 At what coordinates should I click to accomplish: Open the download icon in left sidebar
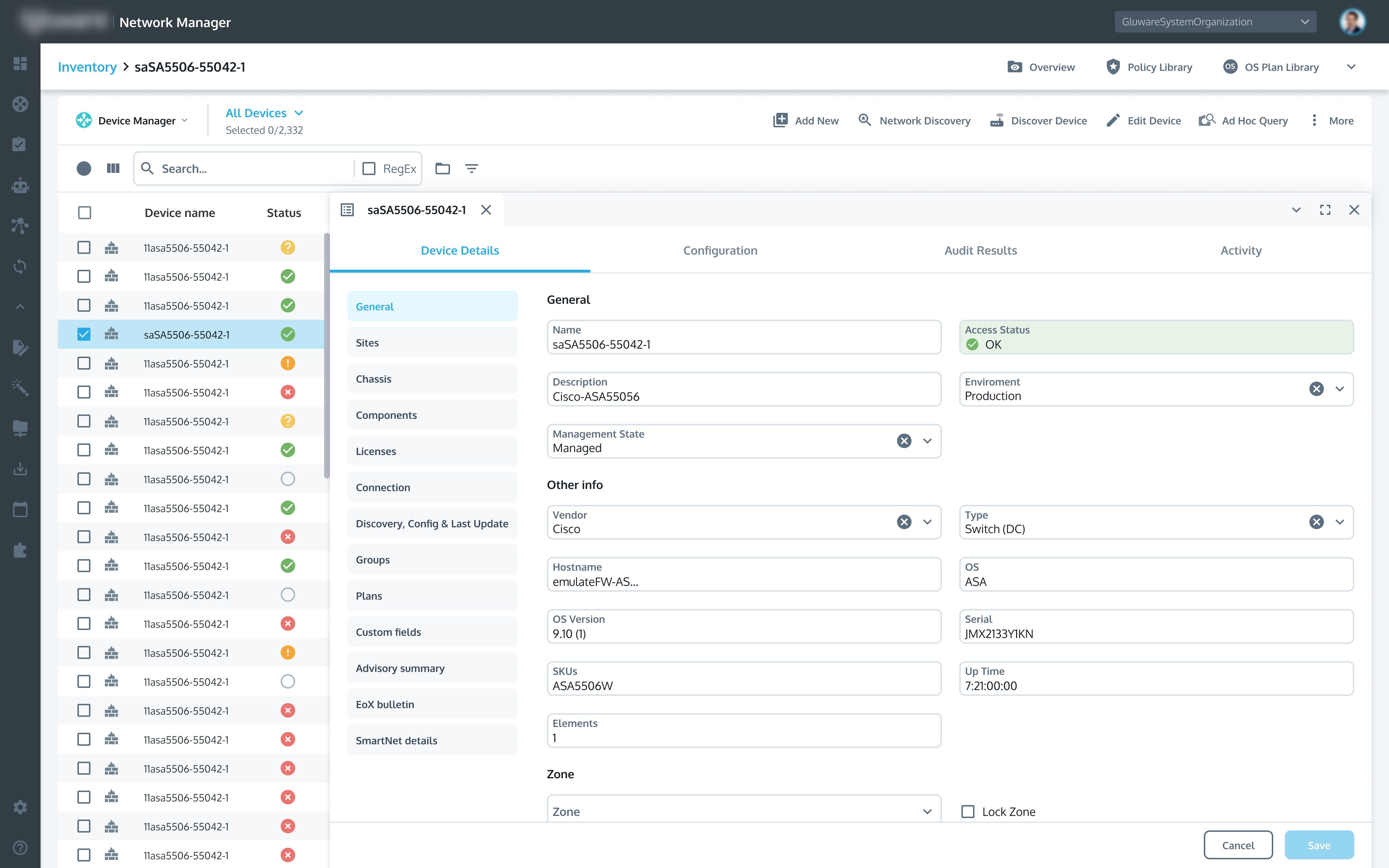tap(20, 469)
